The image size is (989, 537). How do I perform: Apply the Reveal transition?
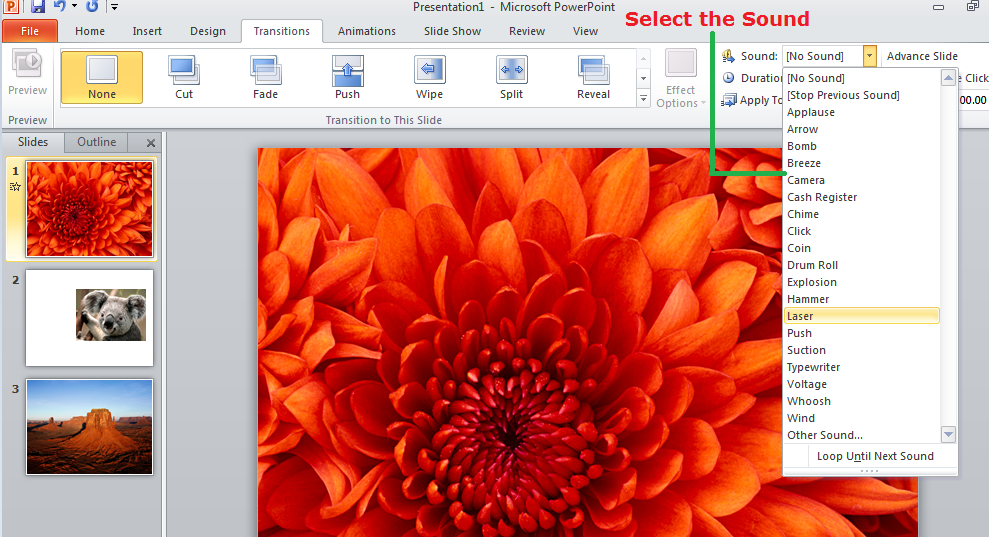594,77
